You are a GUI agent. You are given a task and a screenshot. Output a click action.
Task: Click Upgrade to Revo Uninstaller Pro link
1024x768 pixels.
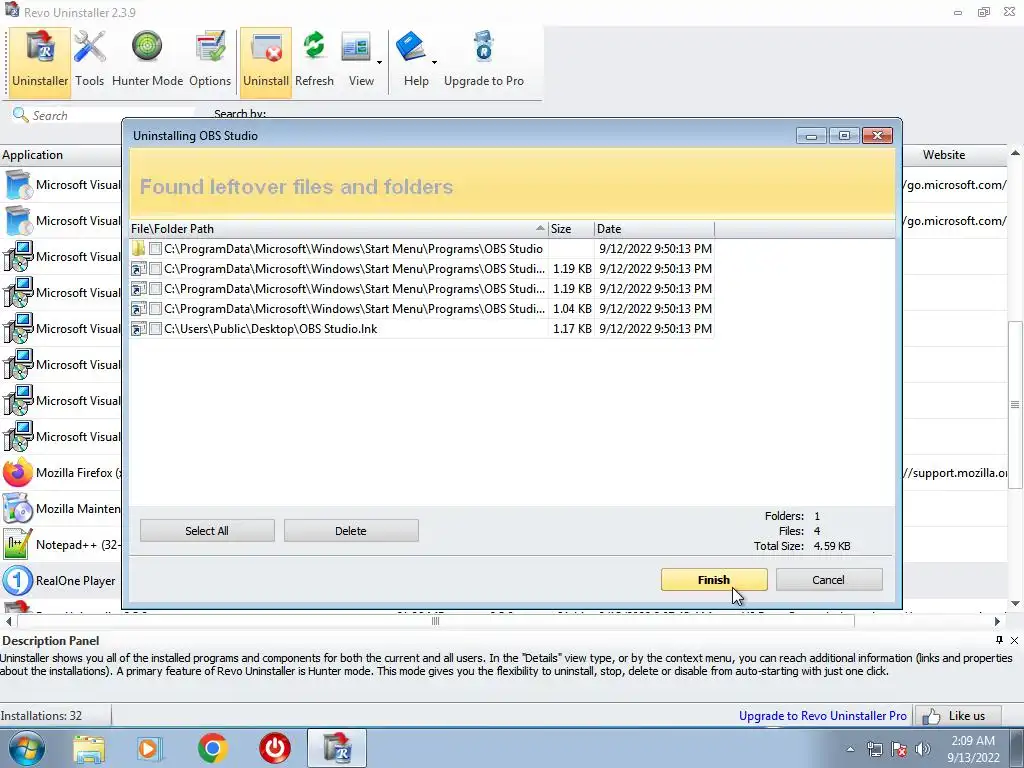pos(822,716)
